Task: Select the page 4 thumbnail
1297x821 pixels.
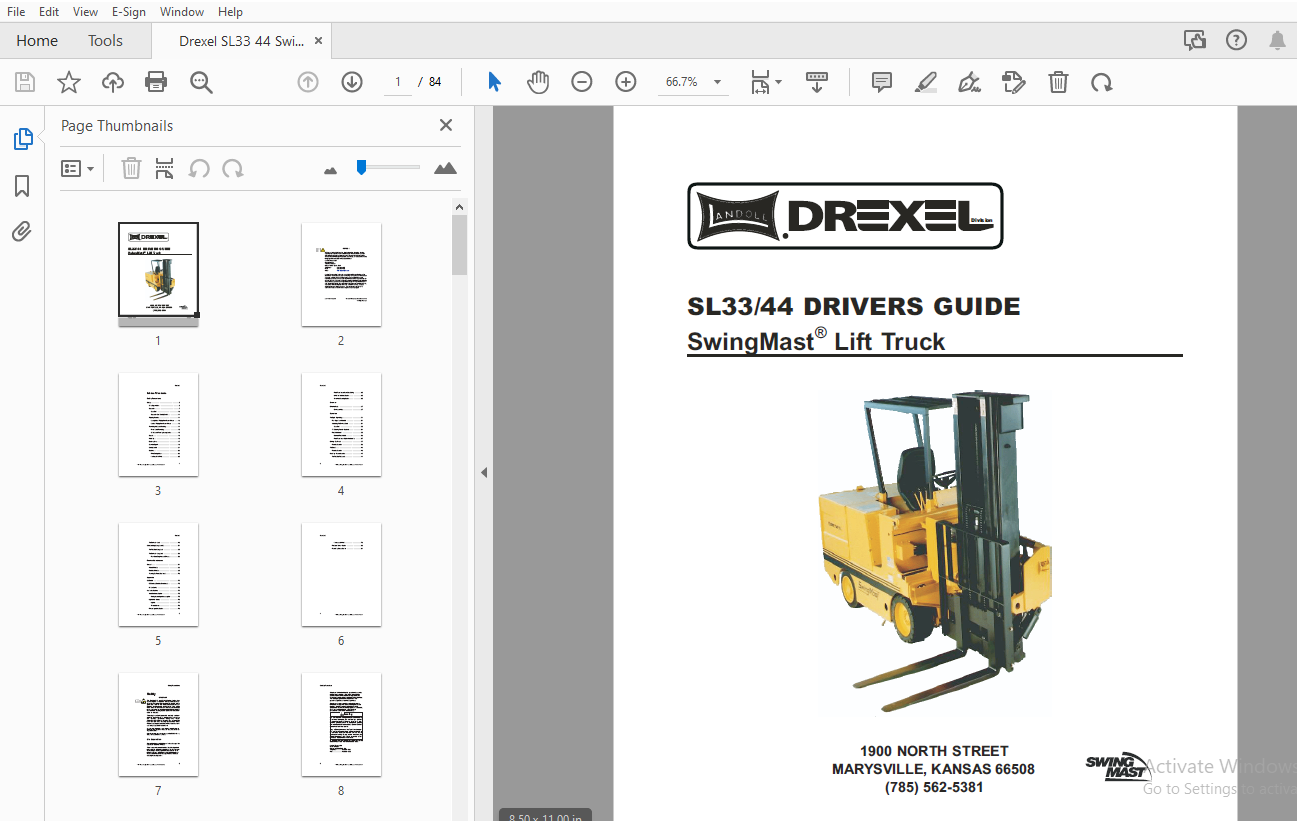Action: pos(341,424)
